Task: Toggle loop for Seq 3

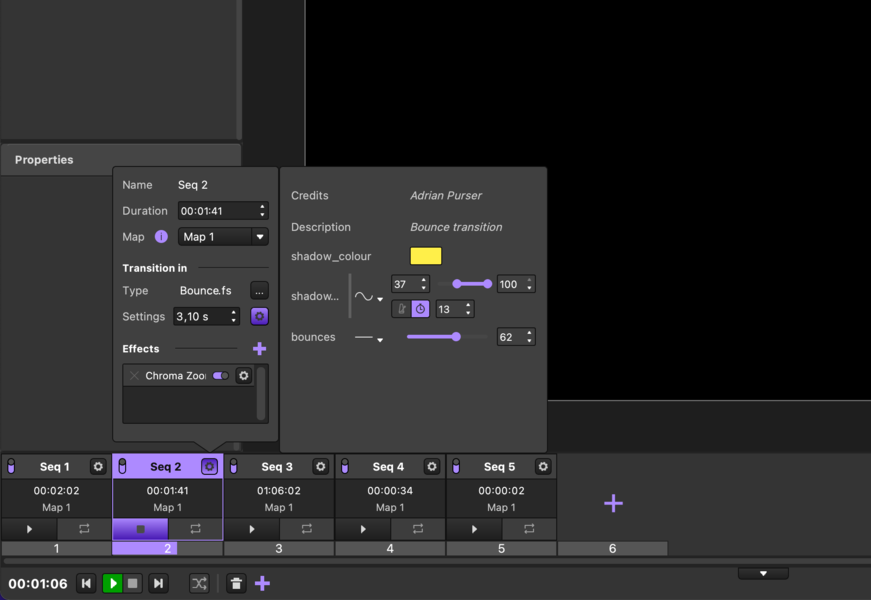Action: (x=306, y=529)
